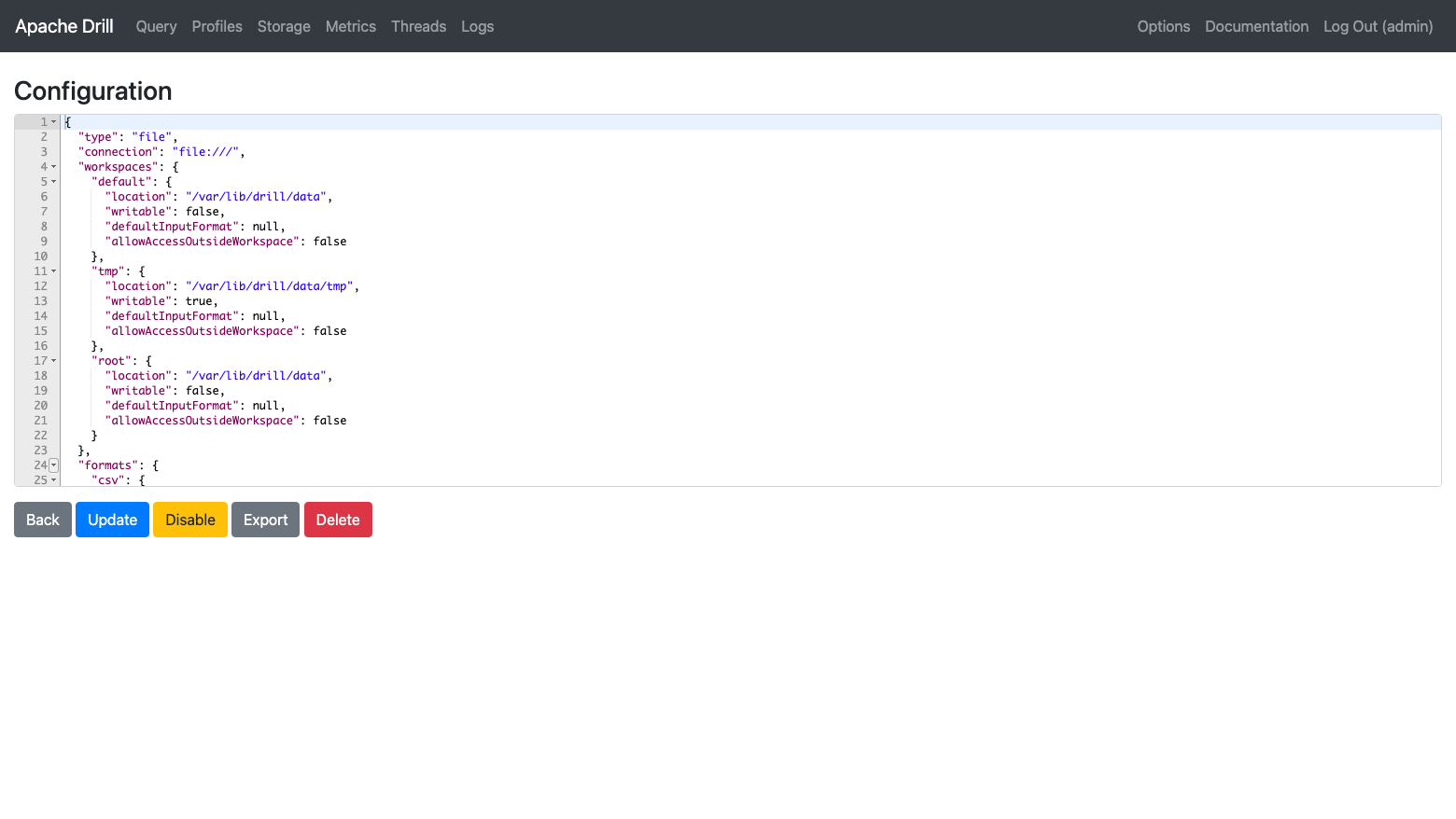
Task: Click the "file:///" connection value
Action: pyautogui.click(x=205, y=152)
